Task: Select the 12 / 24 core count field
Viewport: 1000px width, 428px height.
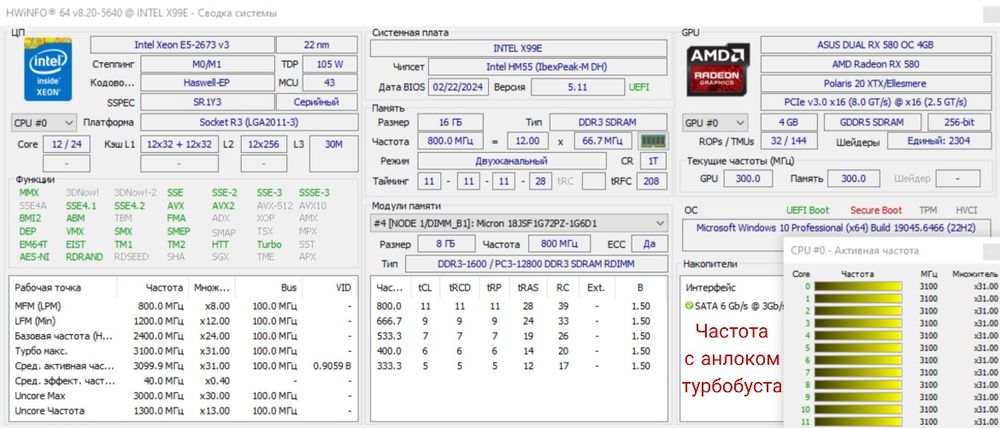Action: (67, 145)
